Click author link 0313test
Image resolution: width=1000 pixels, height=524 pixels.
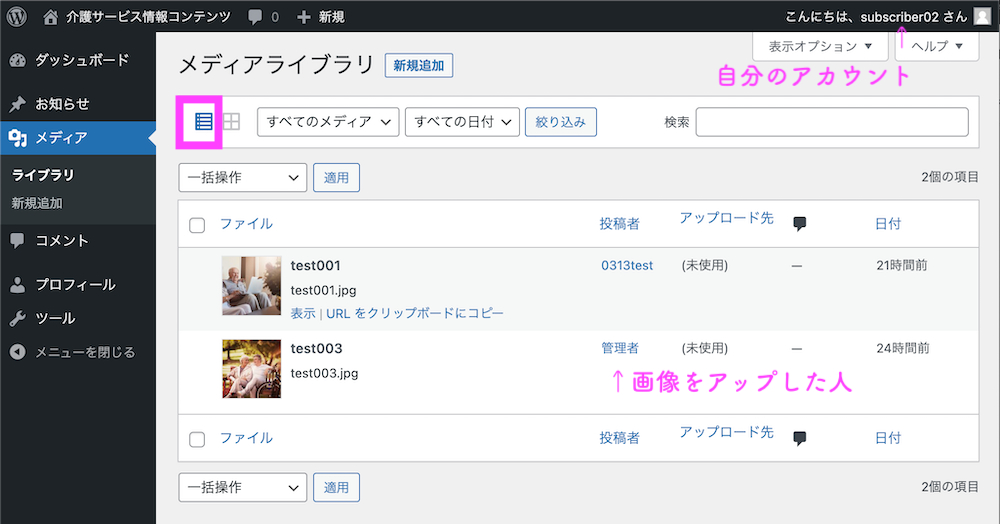coord(627,265)
